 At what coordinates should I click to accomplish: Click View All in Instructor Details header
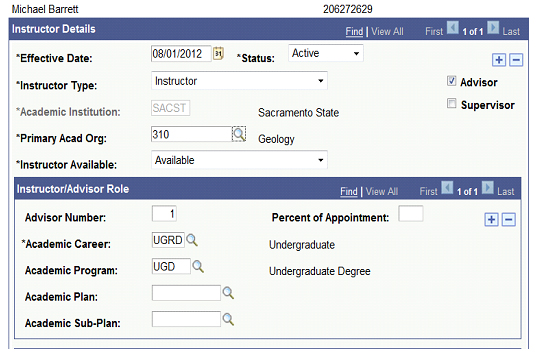pos(387,32)
